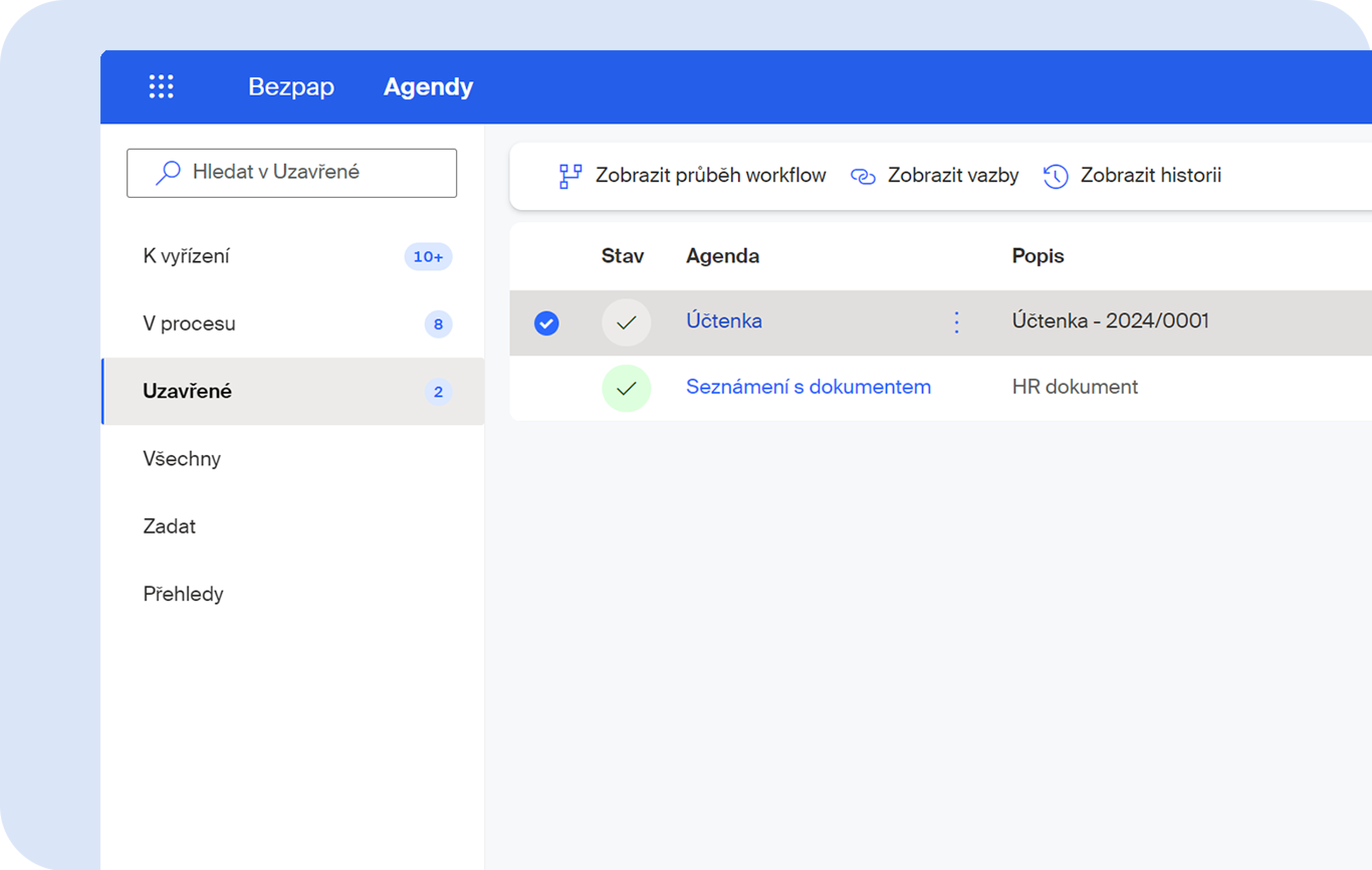Click Zobrazit průběh workflow button
Screen dimensions: 1372x870
692,175
